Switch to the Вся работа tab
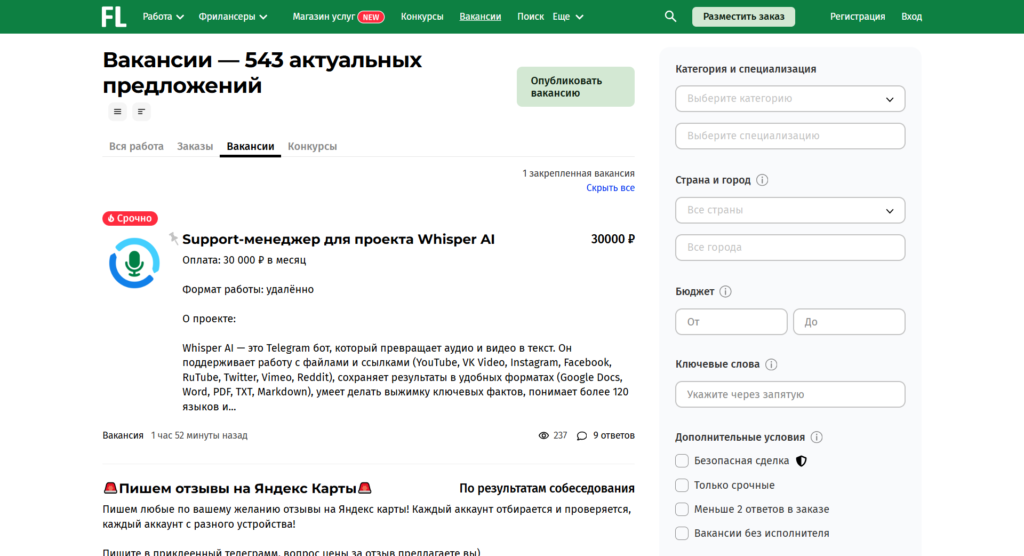This screenshot has width=1024, height=556. [x=136, y=146]
